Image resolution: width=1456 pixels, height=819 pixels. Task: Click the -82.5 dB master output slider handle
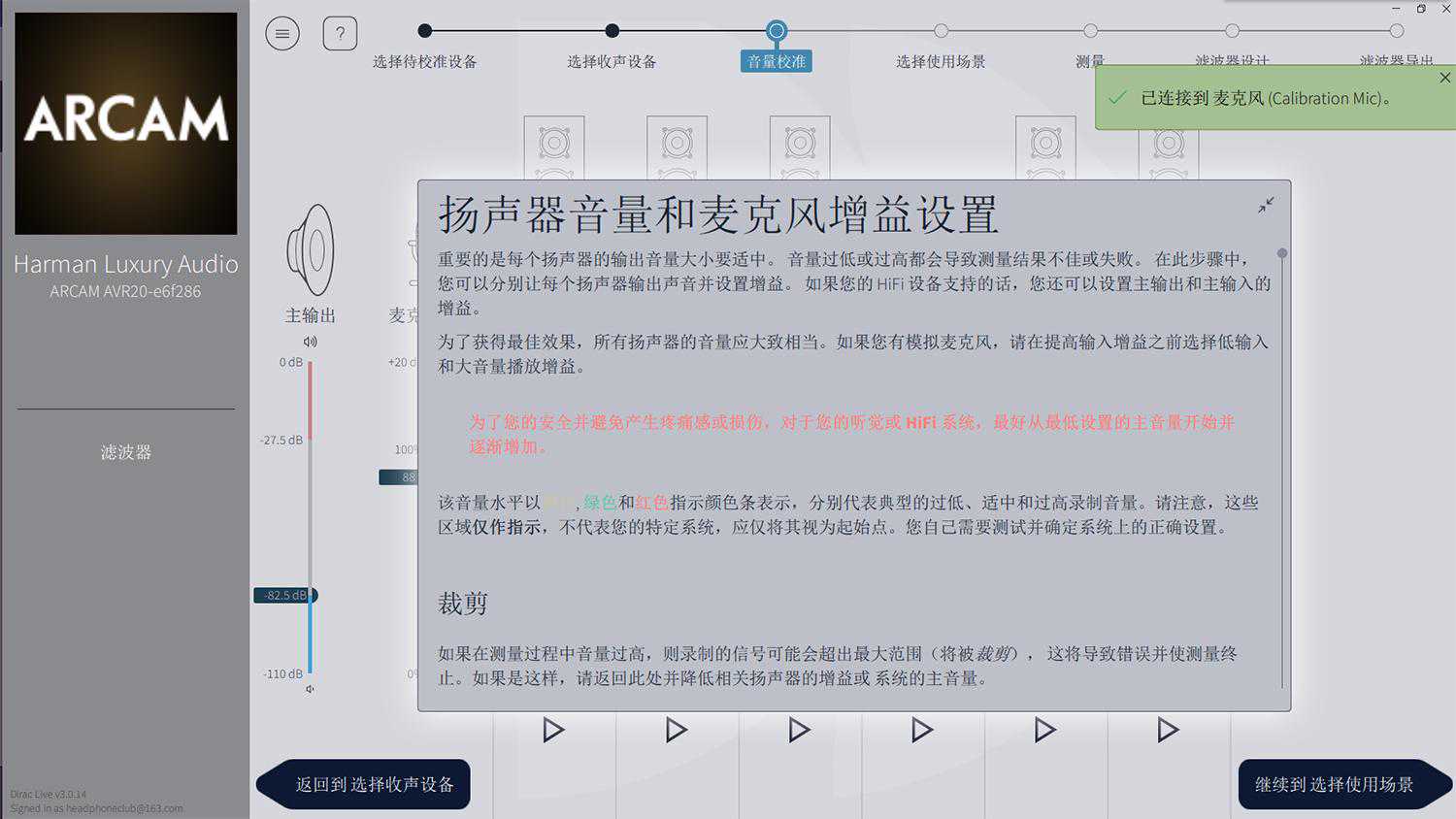tap(285, 595)
